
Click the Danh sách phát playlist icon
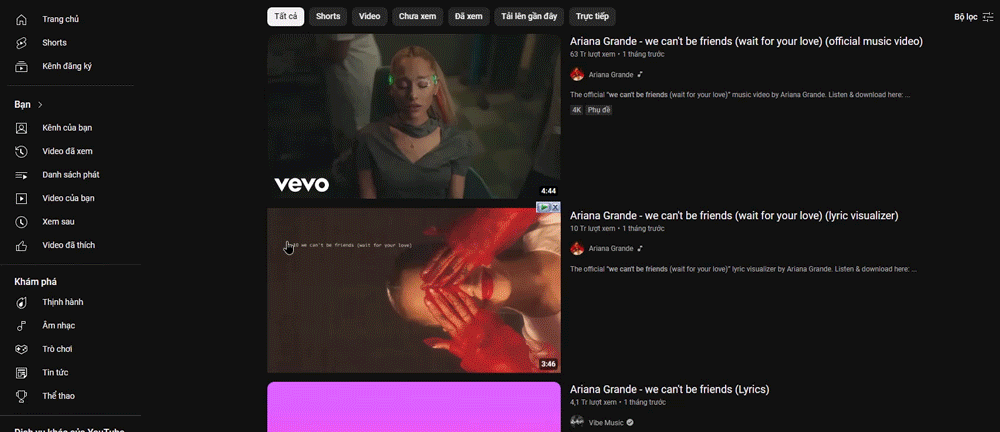tap(21, 175)
